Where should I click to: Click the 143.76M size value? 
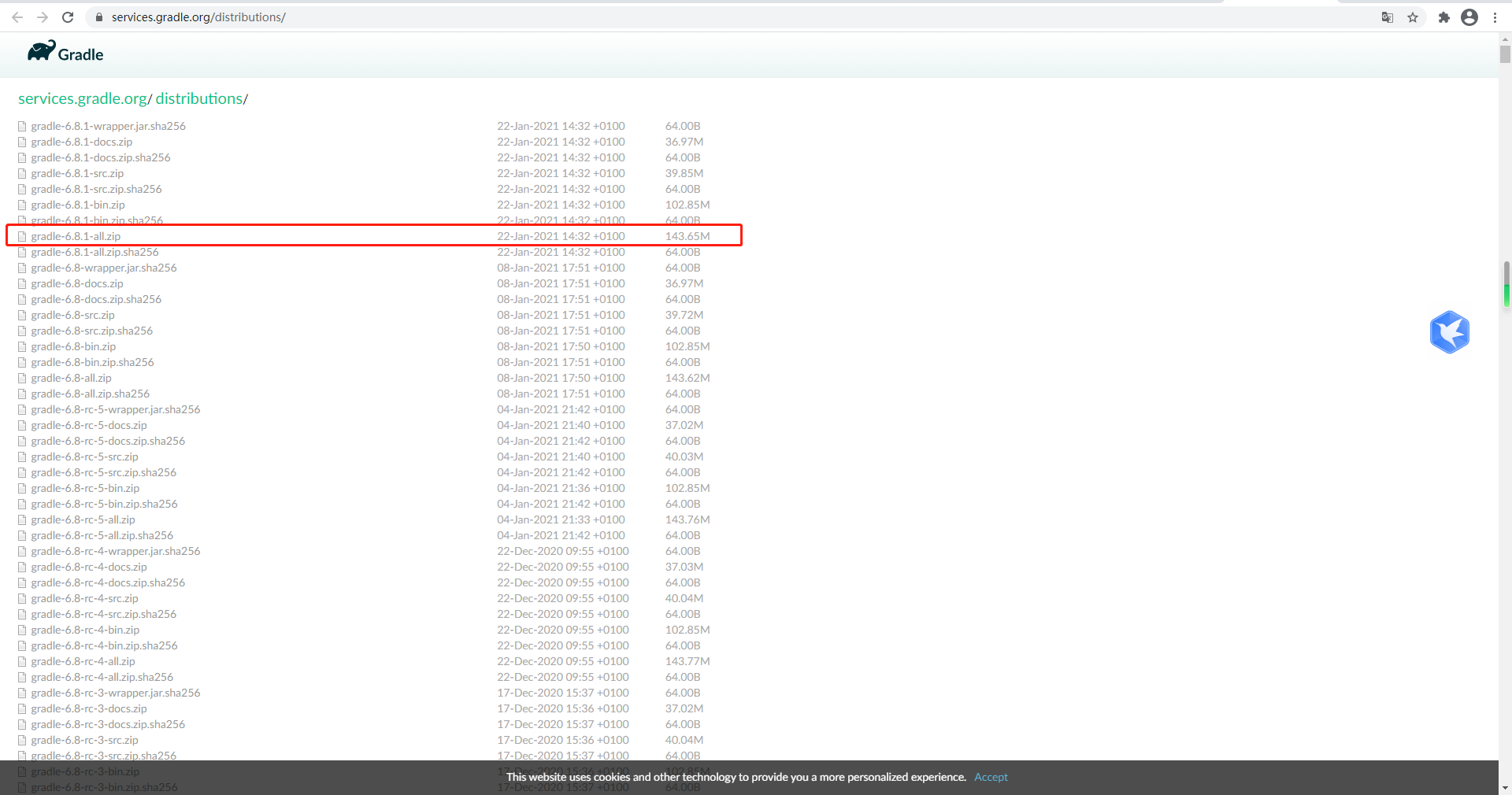(x=687, y=520)
